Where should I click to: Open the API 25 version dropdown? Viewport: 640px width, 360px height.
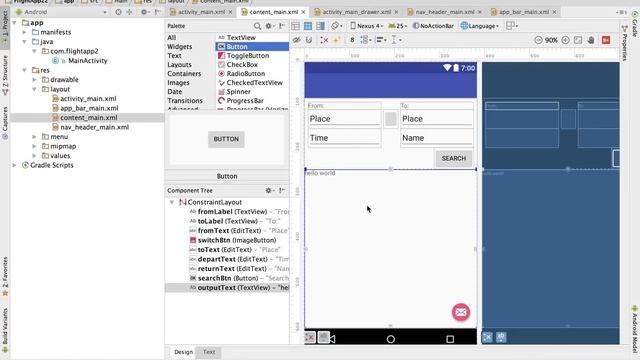(398, 26)
